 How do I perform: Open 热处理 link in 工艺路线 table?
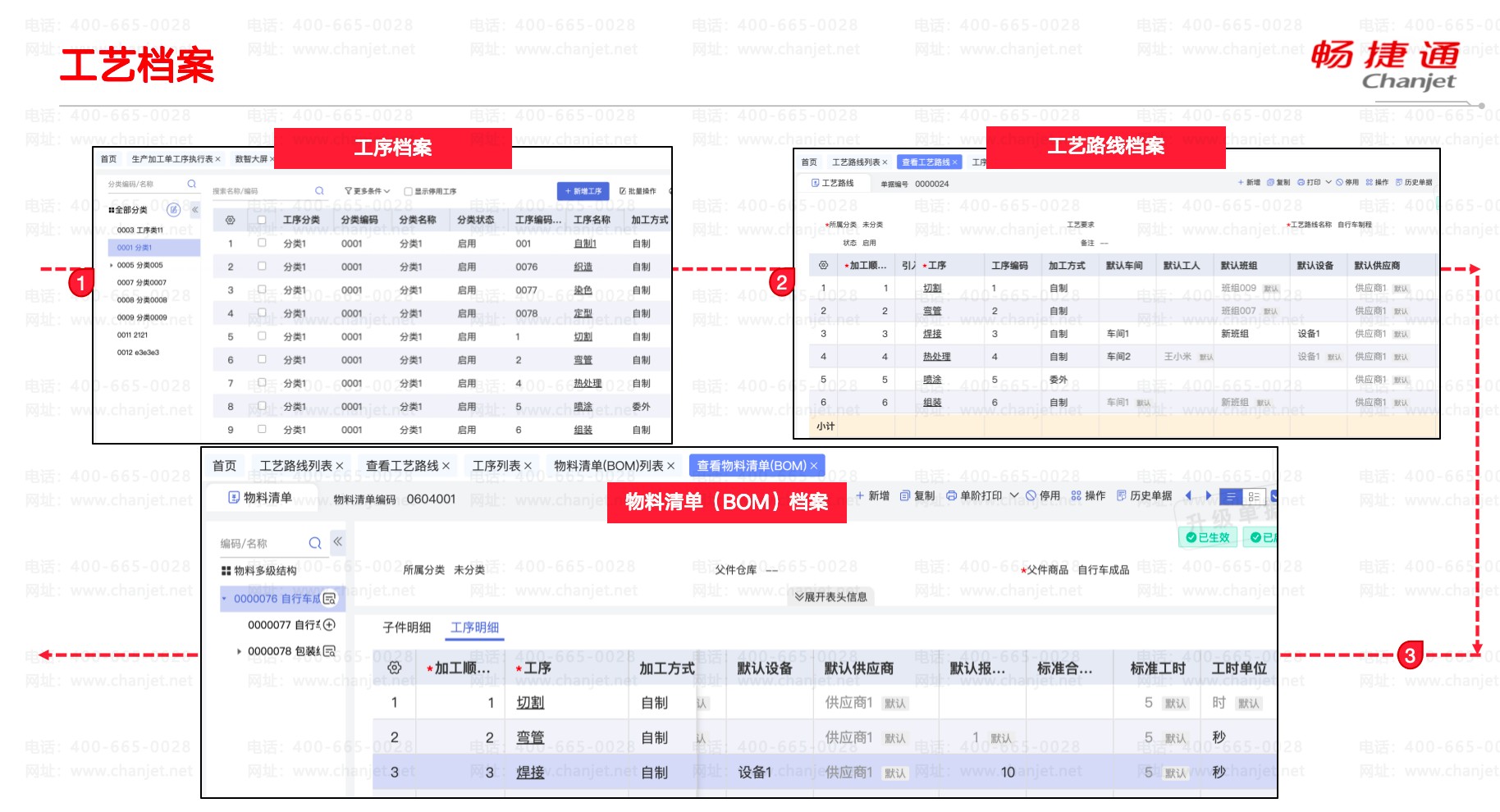[936, 357]
